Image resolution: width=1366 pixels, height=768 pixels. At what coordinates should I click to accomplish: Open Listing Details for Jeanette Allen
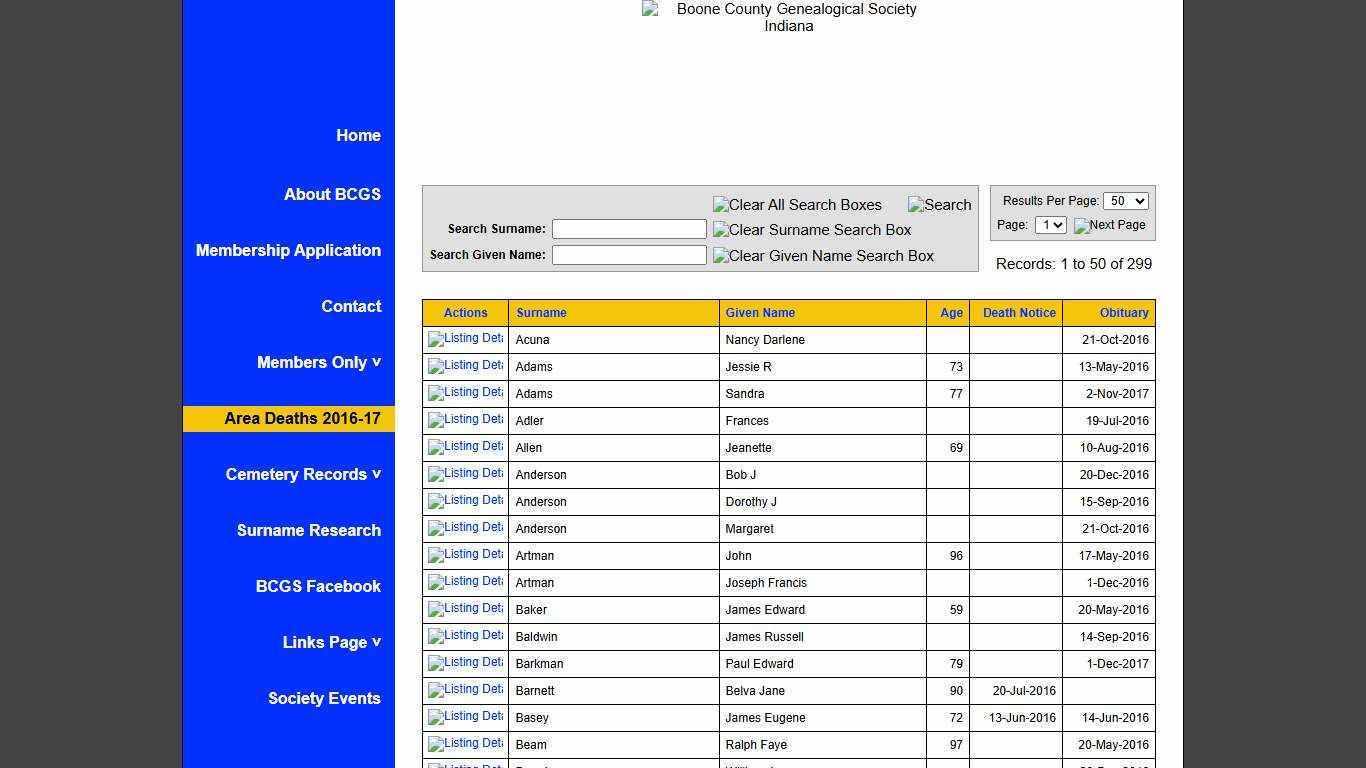click(x=465, y=447)
